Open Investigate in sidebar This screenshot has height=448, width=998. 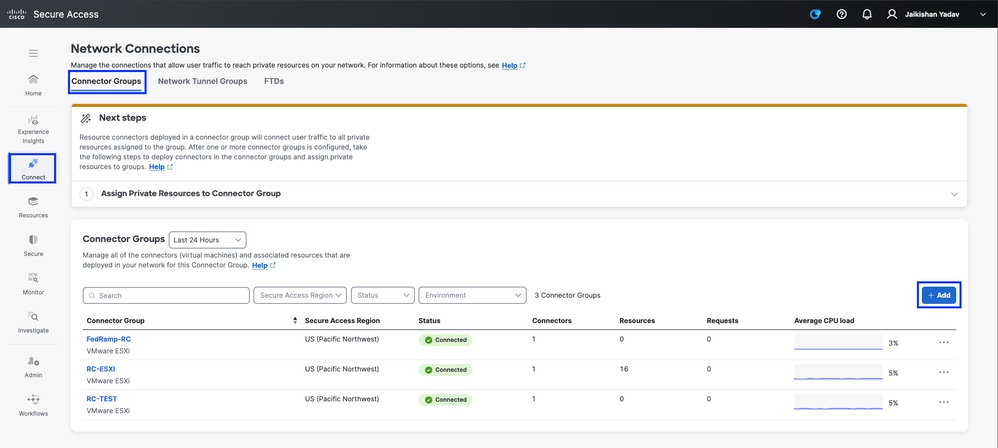(x=33, y=323)
